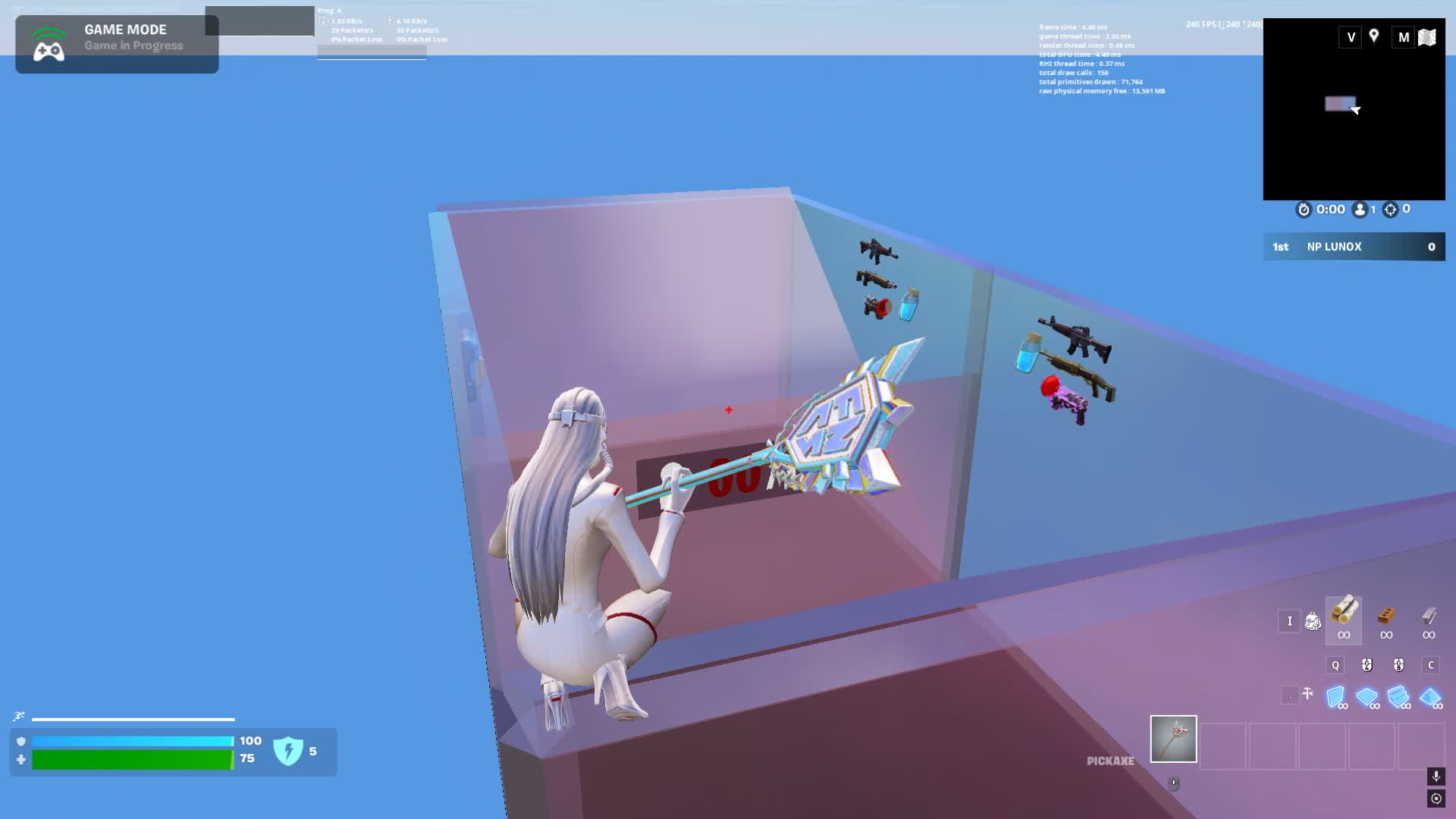The height and width of the screenshot is (819, 1456).
Task: Click the health value 75
Action: (247, 758)
